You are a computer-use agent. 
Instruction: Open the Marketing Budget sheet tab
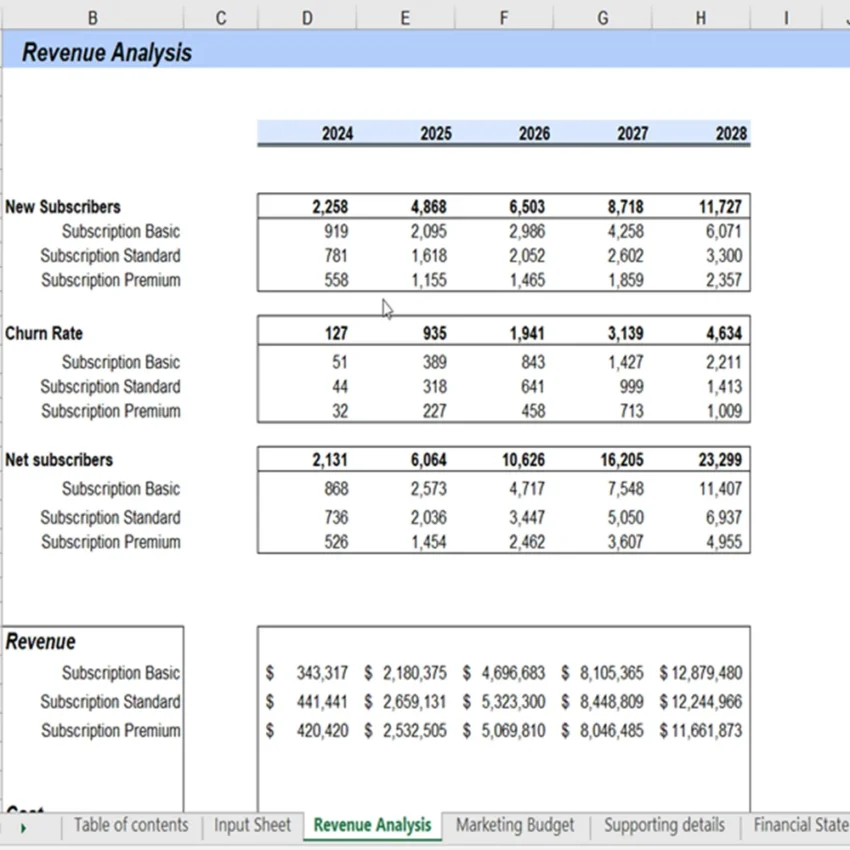pyautogui.click(x=514, y=825)
